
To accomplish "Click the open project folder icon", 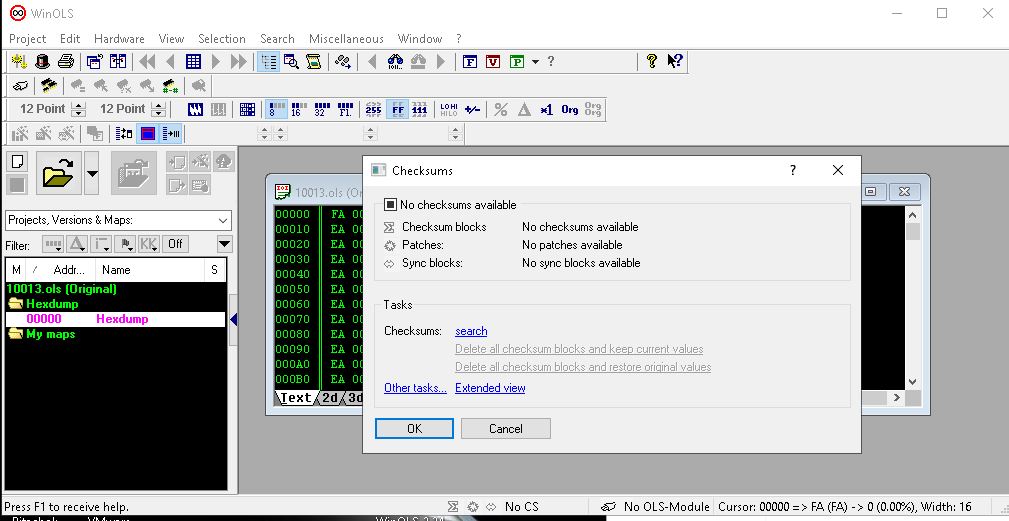I will [59, 174].
